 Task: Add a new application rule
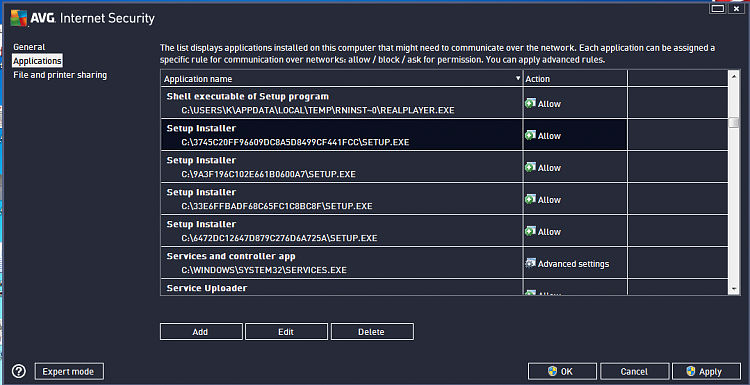pyautogui.click(x=201, y=332)
